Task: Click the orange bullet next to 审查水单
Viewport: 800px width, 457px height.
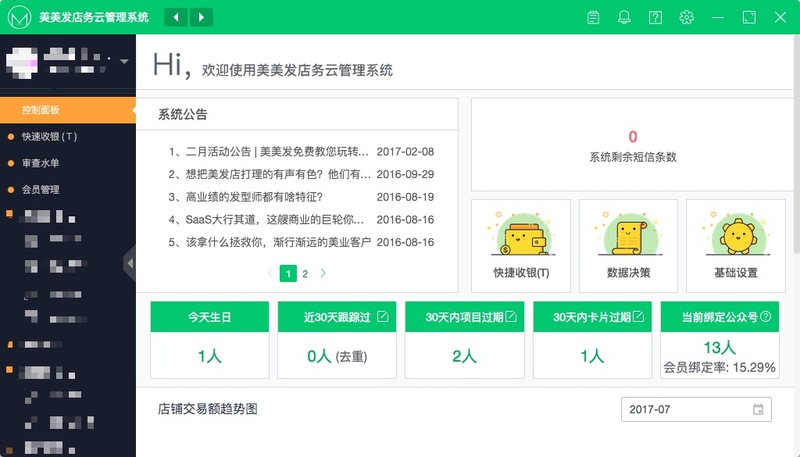Action: (x=11, y=163)
